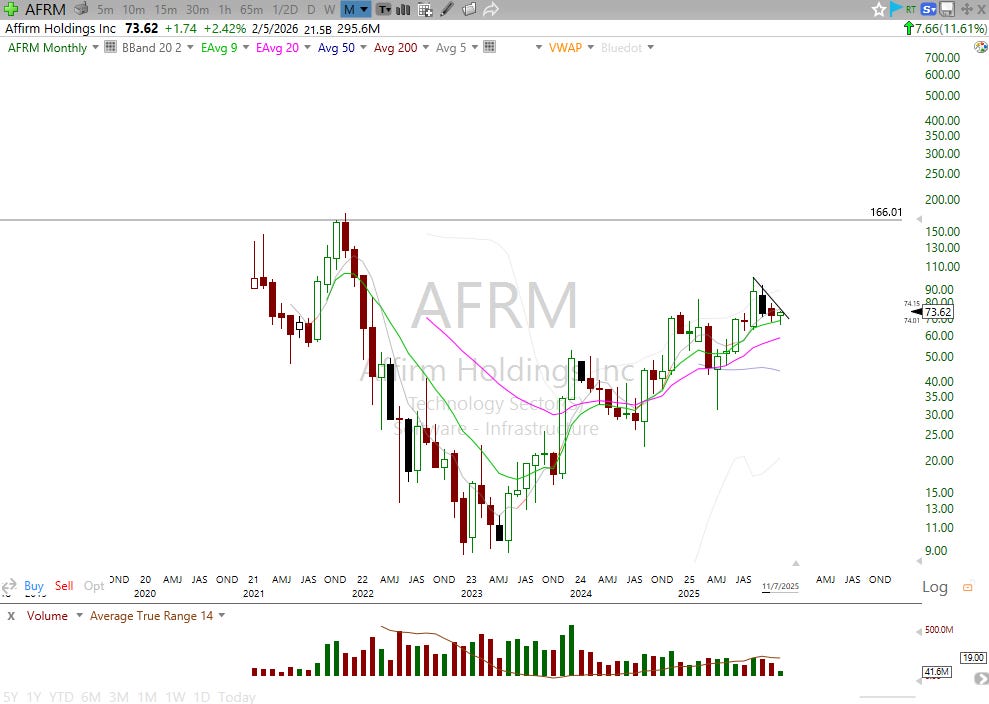Open the color palette icon at chart corner
Screen dimensions: 989x704
pos(981,47)
